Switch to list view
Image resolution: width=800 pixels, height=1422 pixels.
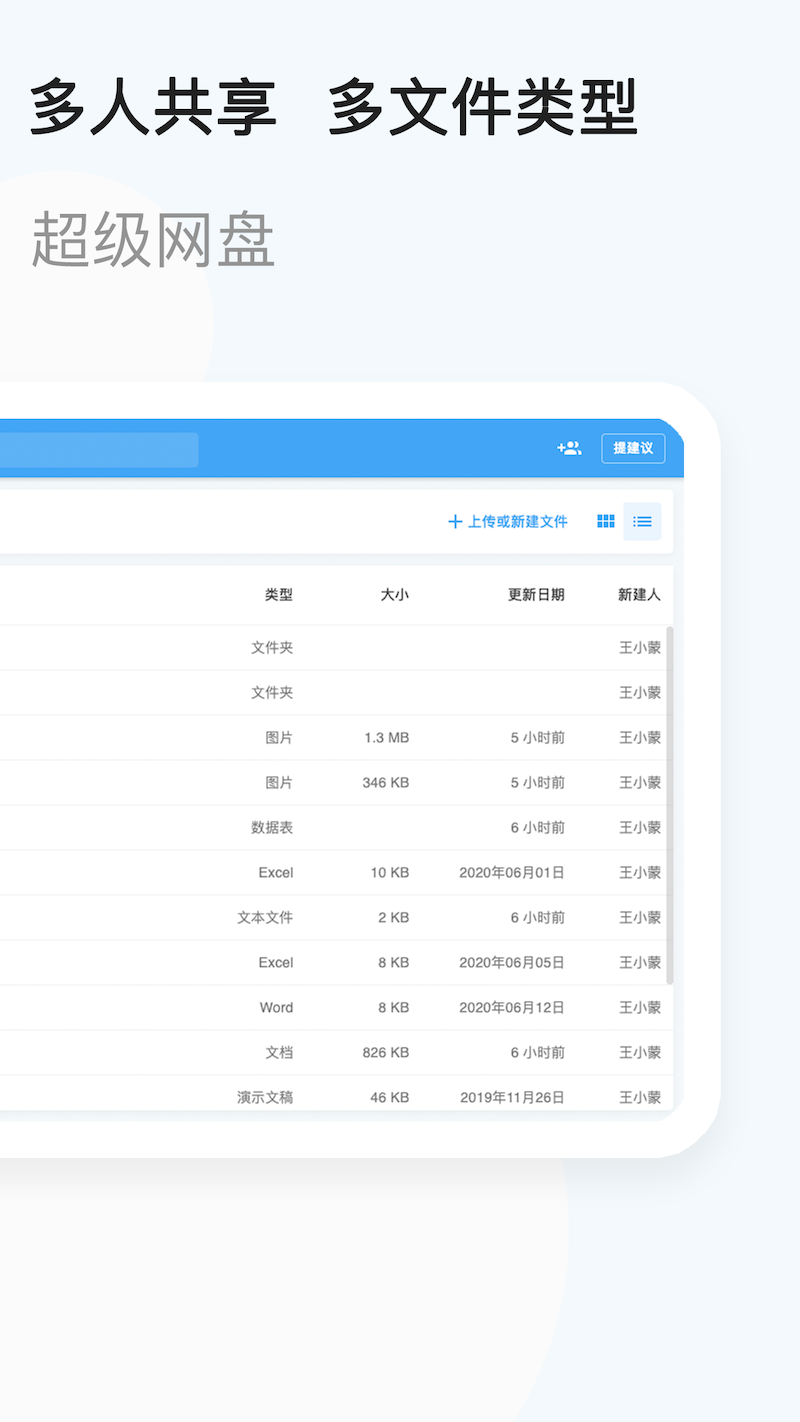click(642, 521)
